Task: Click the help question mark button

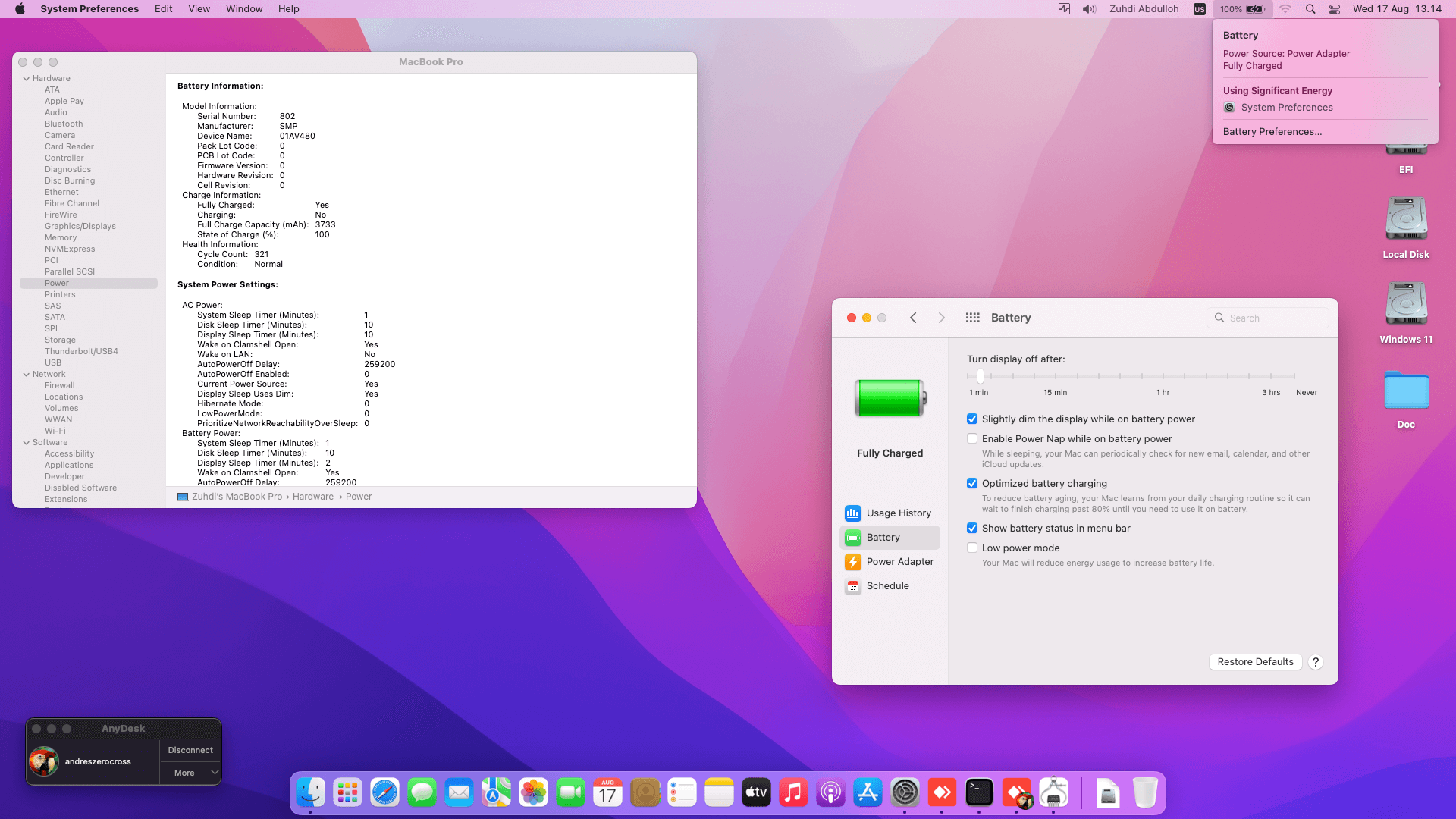Action: pos(1316,662)
